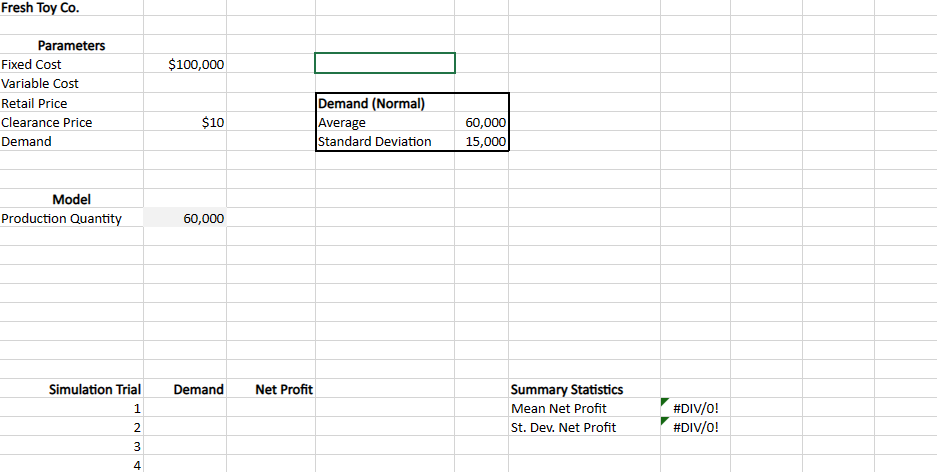Select the $100,000 fixed cost value

tap(185, 64)
